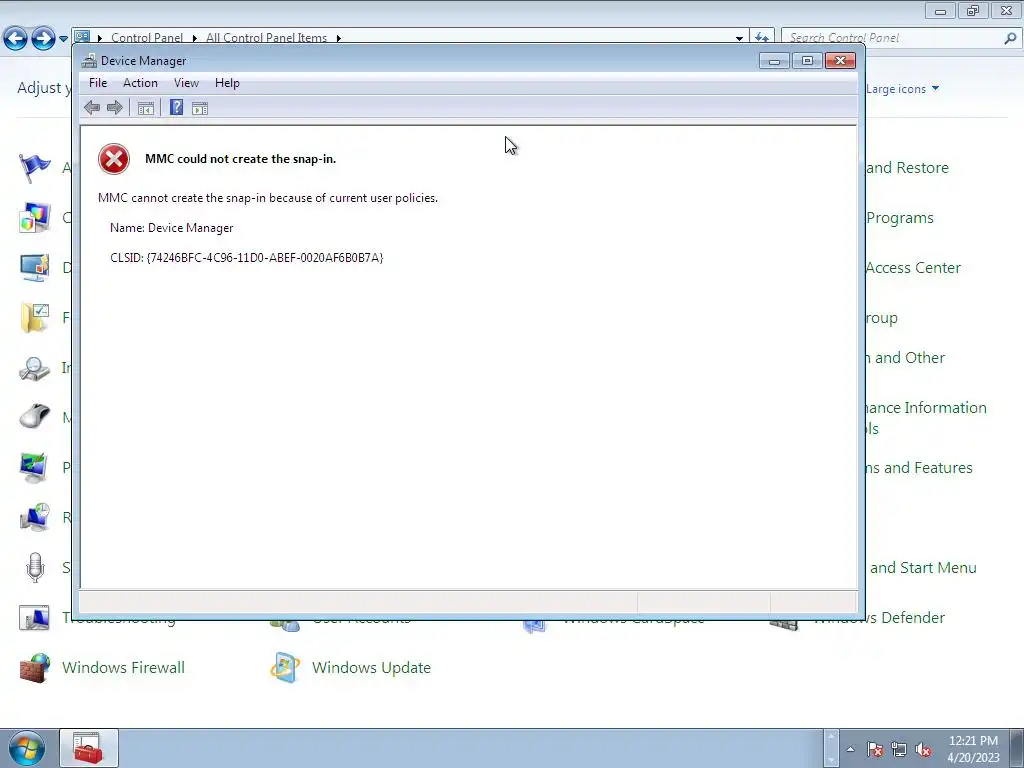1024x768 pixels.
Task: Restore down the Control Panel window
Action: 973,10
